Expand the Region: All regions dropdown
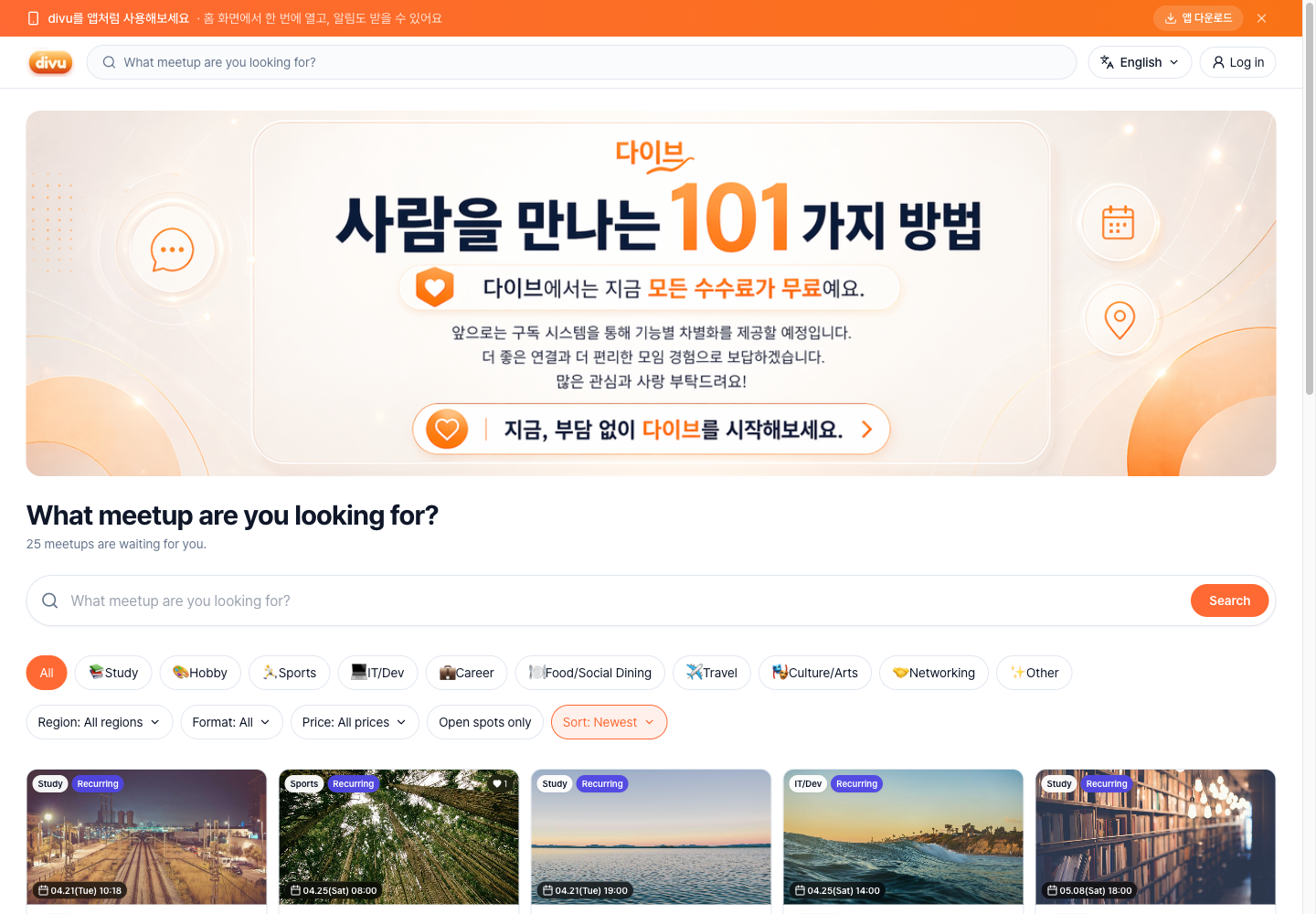The image size is (1316, 914). coord(99,722)
